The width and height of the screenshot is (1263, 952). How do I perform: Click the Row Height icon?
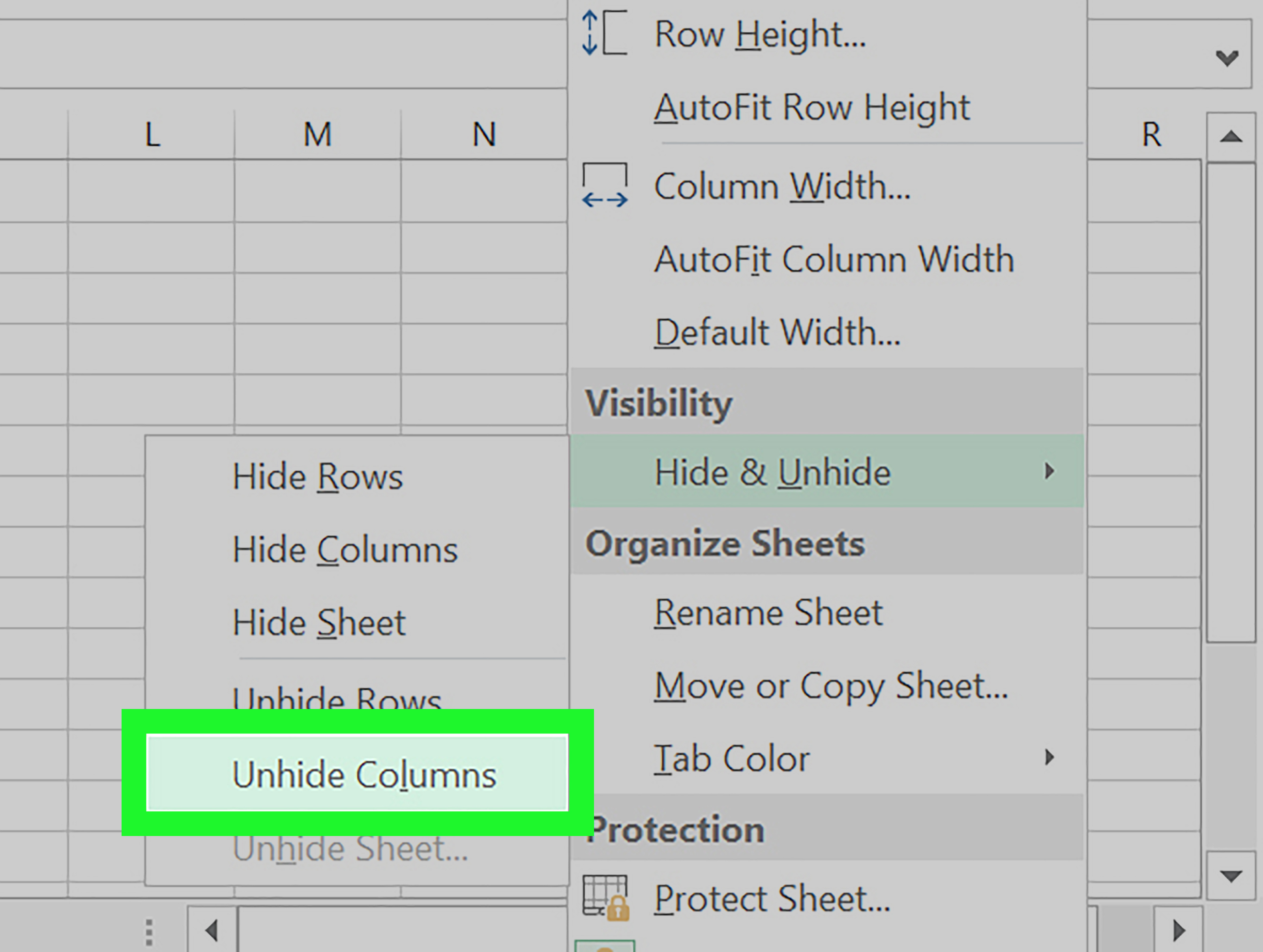click(604, 33)
